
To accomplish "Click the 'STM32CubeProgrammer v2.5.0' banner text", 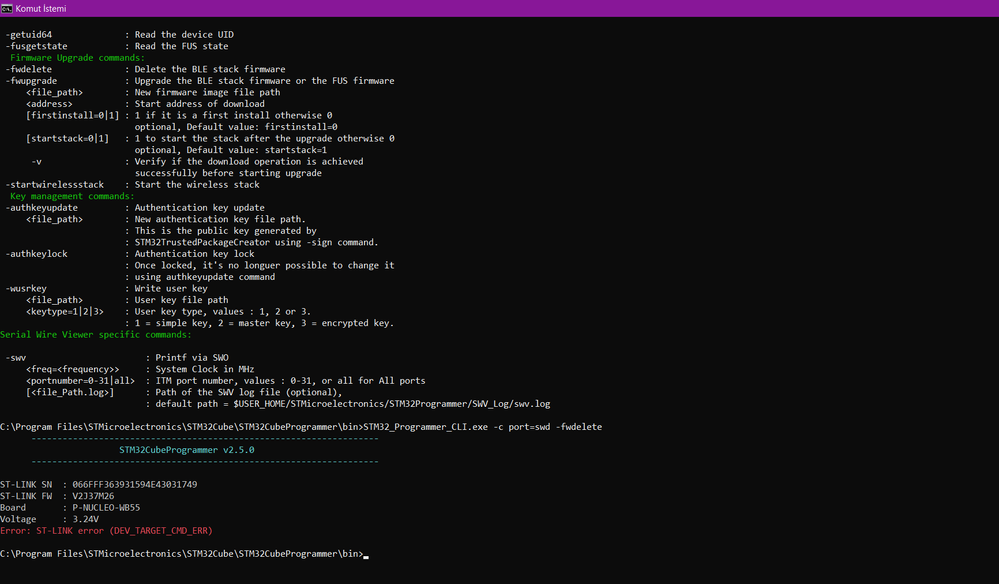I will [187, 450].
